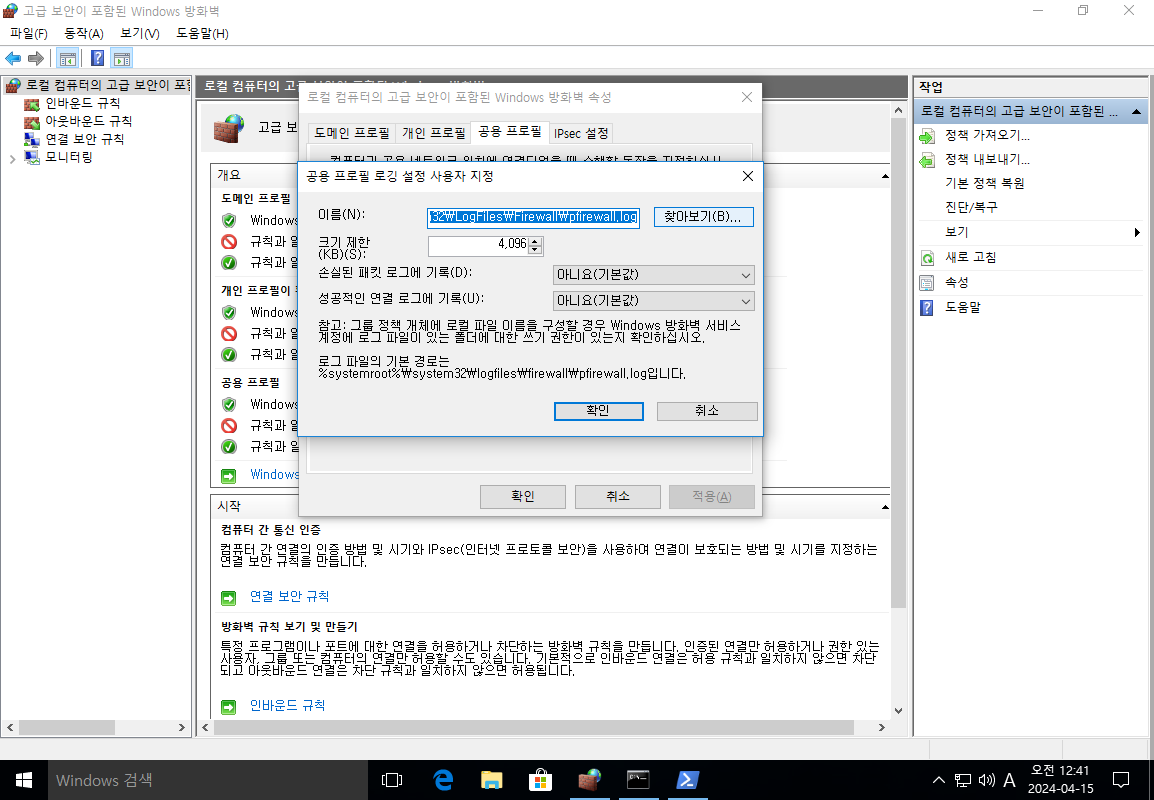The height and width of the screenshot is (800, 1154).
Task: Click 정책 내보내기 export icon
Action: [x=927, y=160]
